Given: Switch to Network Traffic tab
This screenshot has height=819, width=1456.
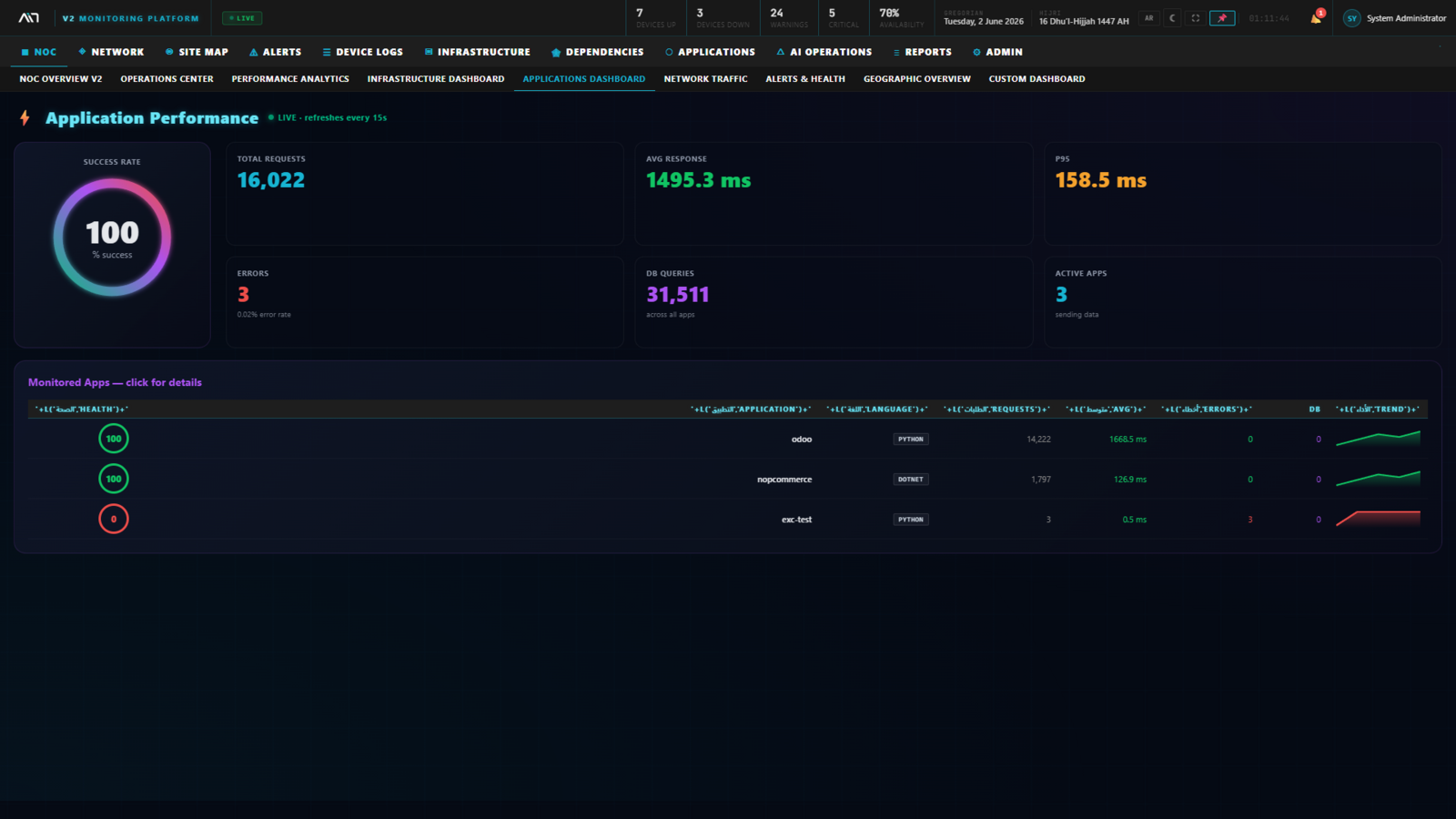Looking at the screenshot, I should [x=705, y=79].
